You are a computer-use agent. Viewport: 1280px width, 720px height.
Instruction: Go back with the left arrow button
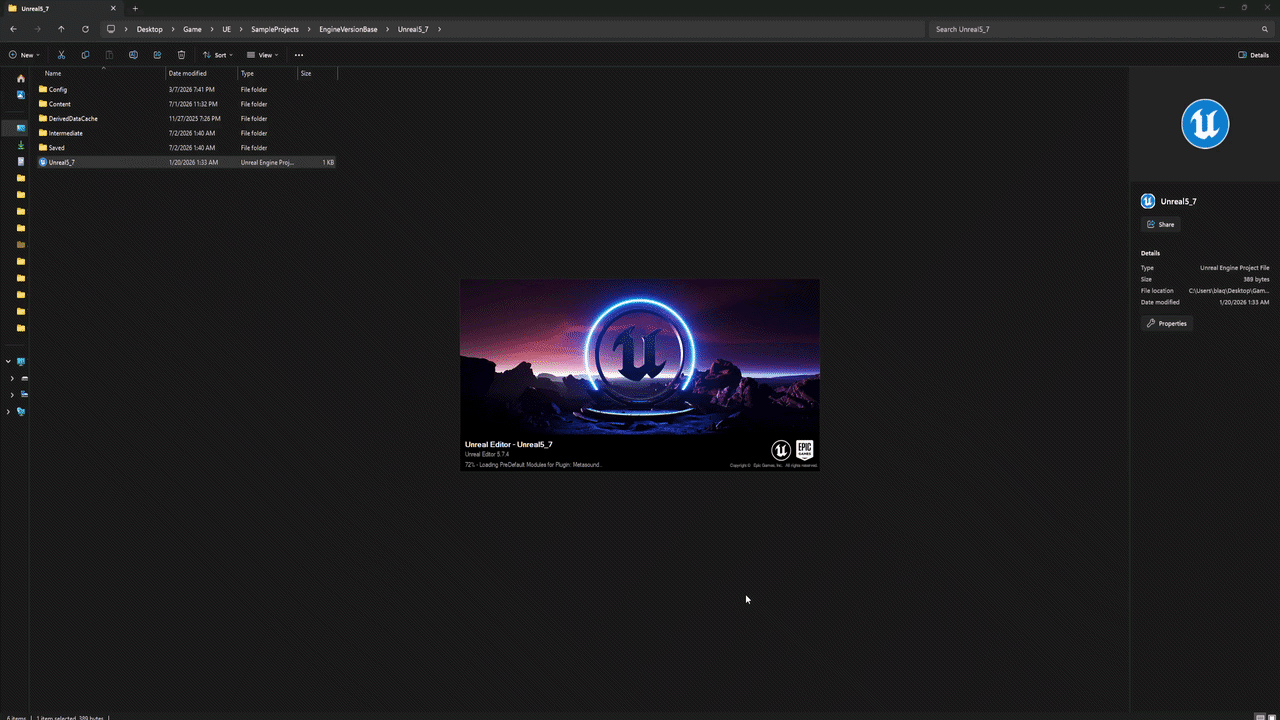13,29
